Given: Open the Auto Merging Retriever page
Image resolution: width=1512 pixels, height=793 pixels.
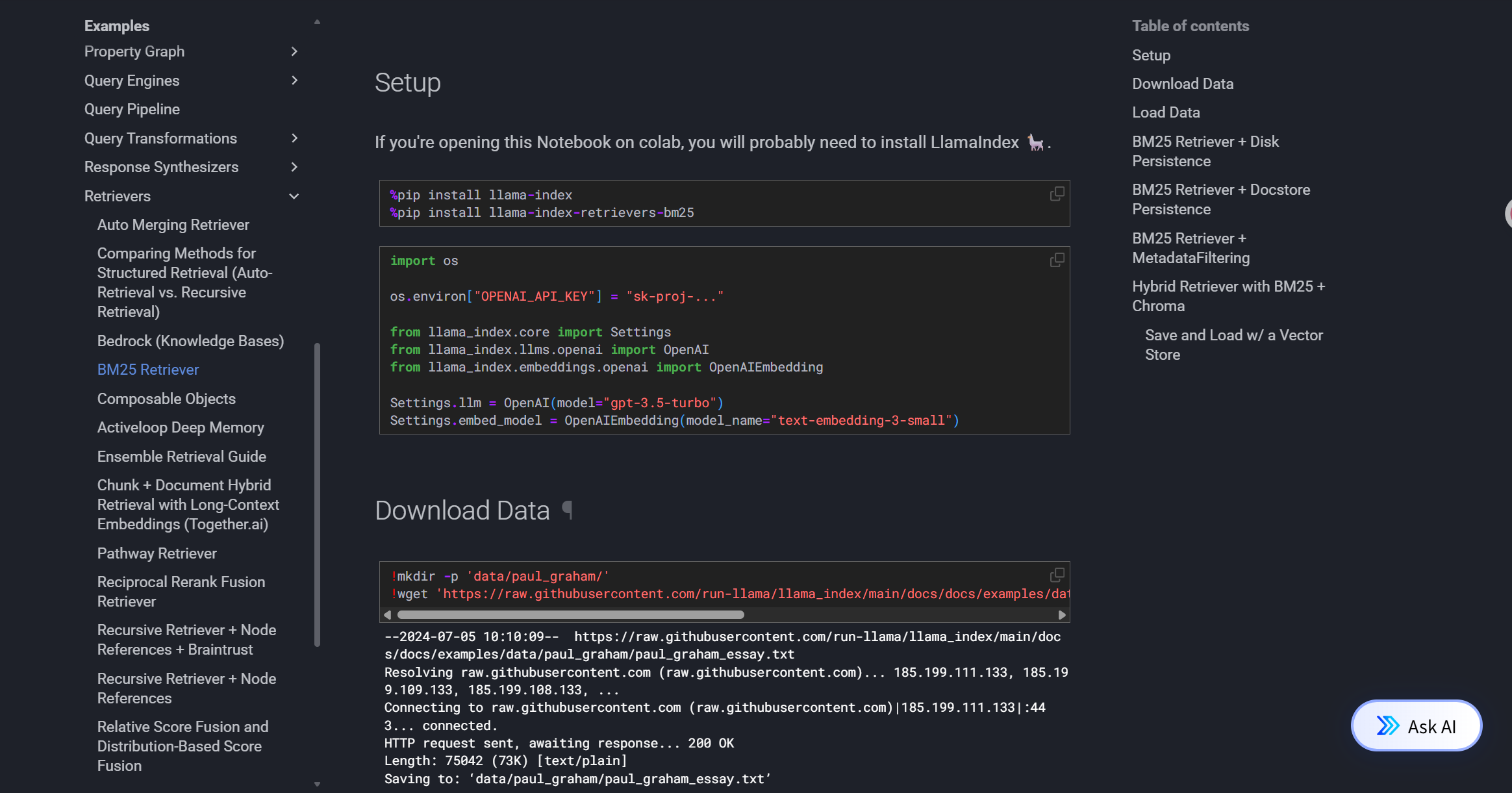Looking at the screenshot, I should coord(173,225).
